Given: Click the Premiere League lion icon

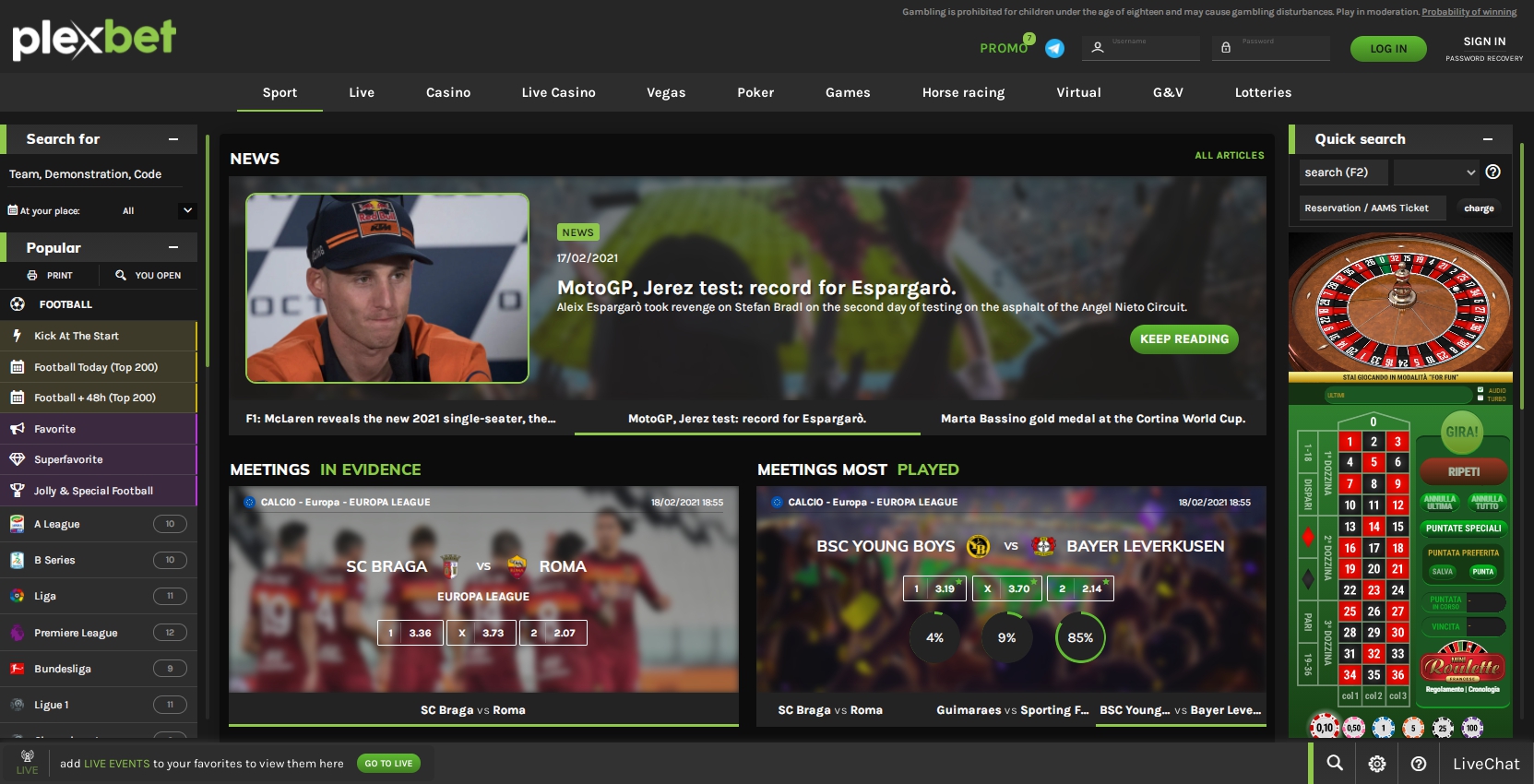Looking at the screenshot, I should (x=17, y=633).
